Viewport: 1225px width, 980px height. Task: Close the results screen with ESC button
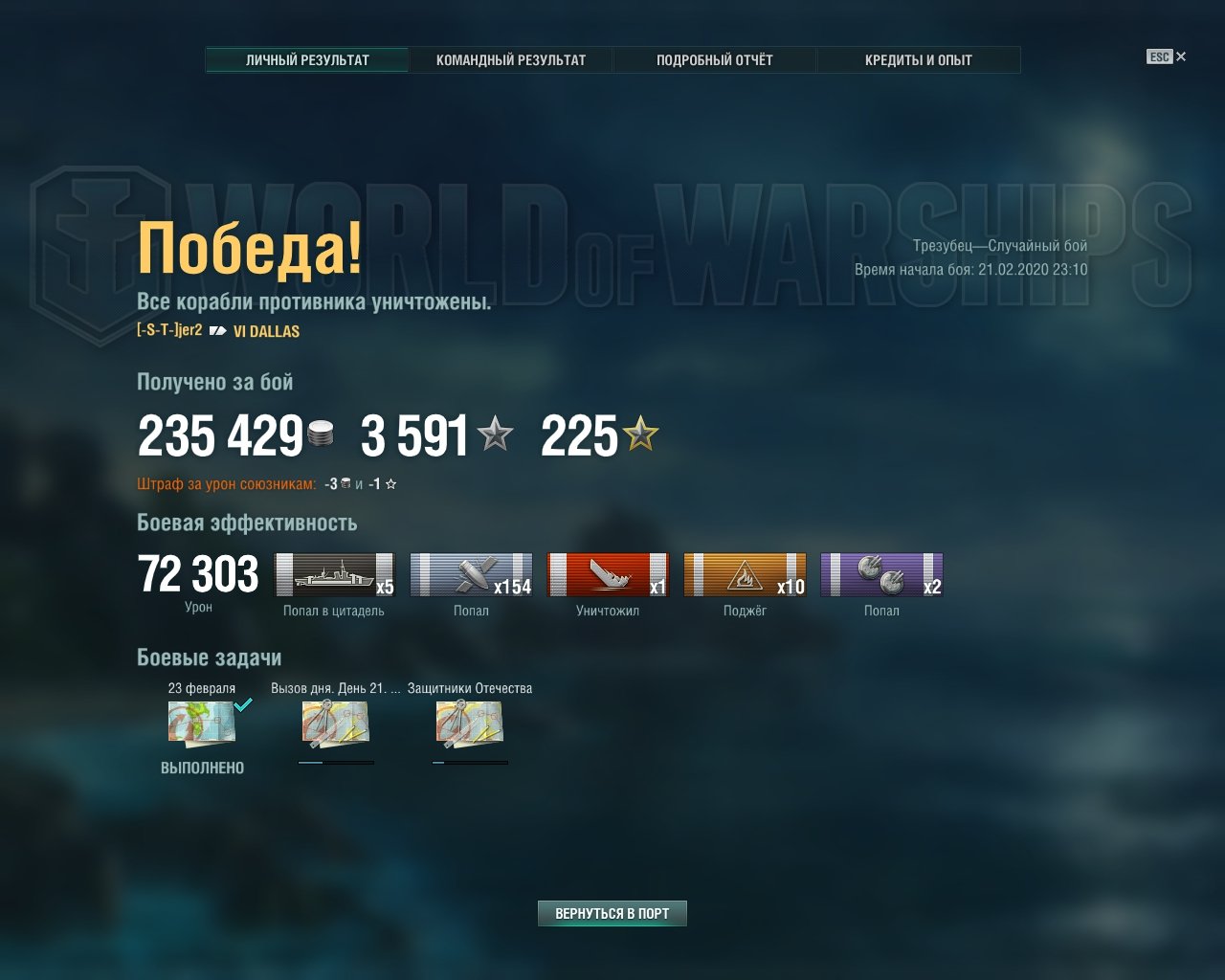pos(1166,56)
